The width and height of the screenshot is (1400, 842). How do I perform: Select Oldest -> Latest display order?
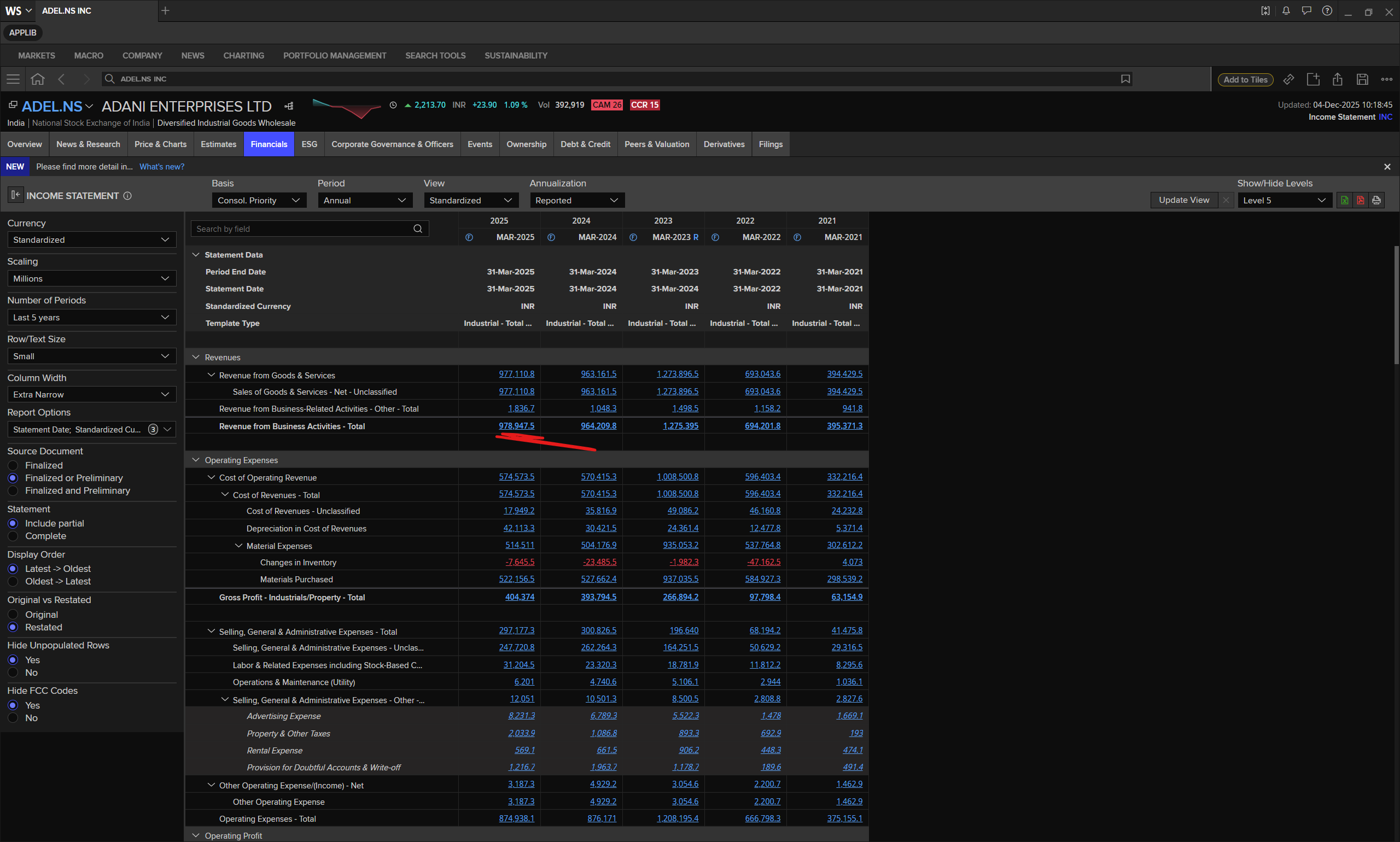[x=13, y=582]
